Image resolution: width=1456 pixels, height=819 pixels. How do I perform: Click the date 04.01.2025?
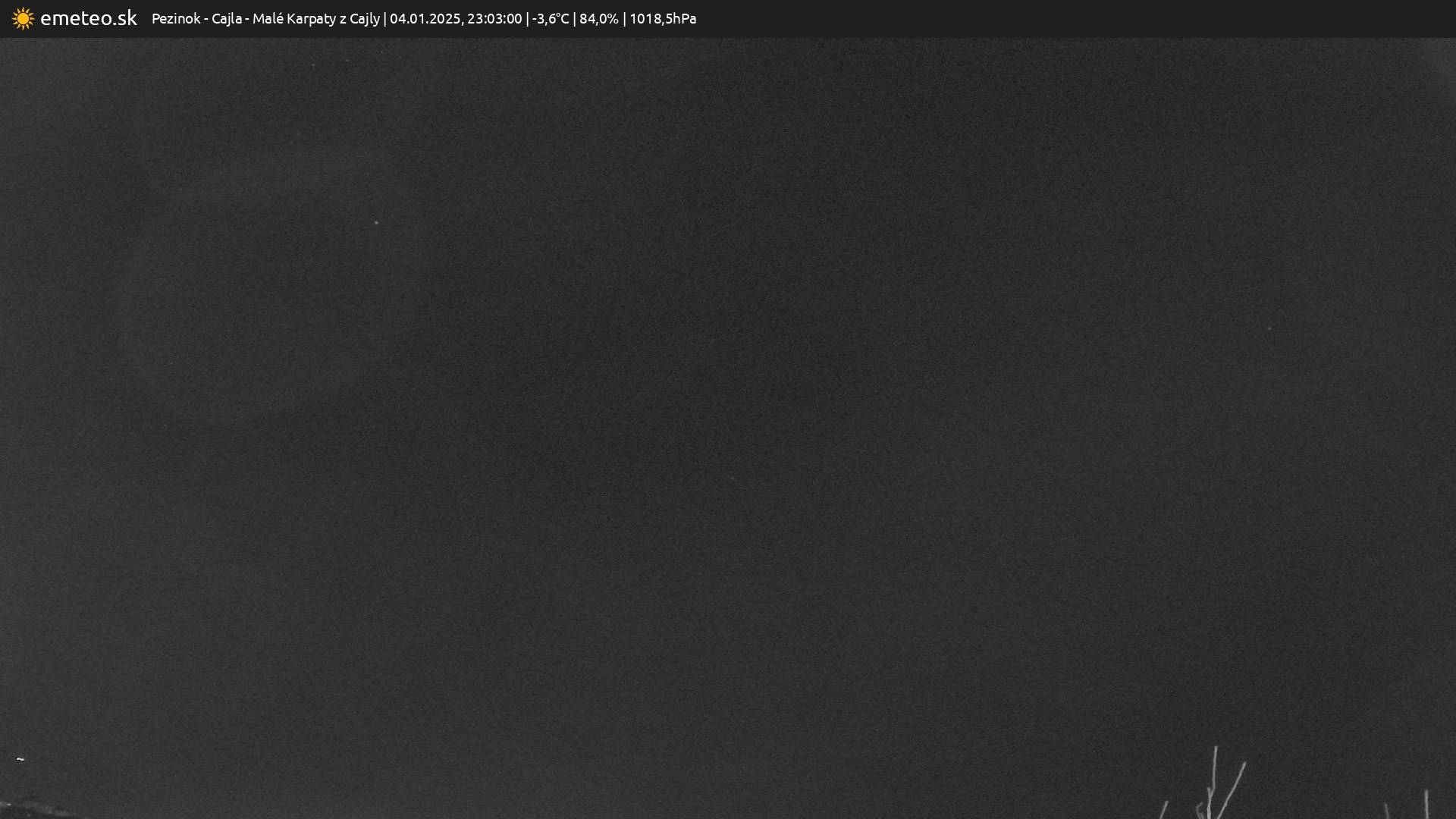[425, 18]
